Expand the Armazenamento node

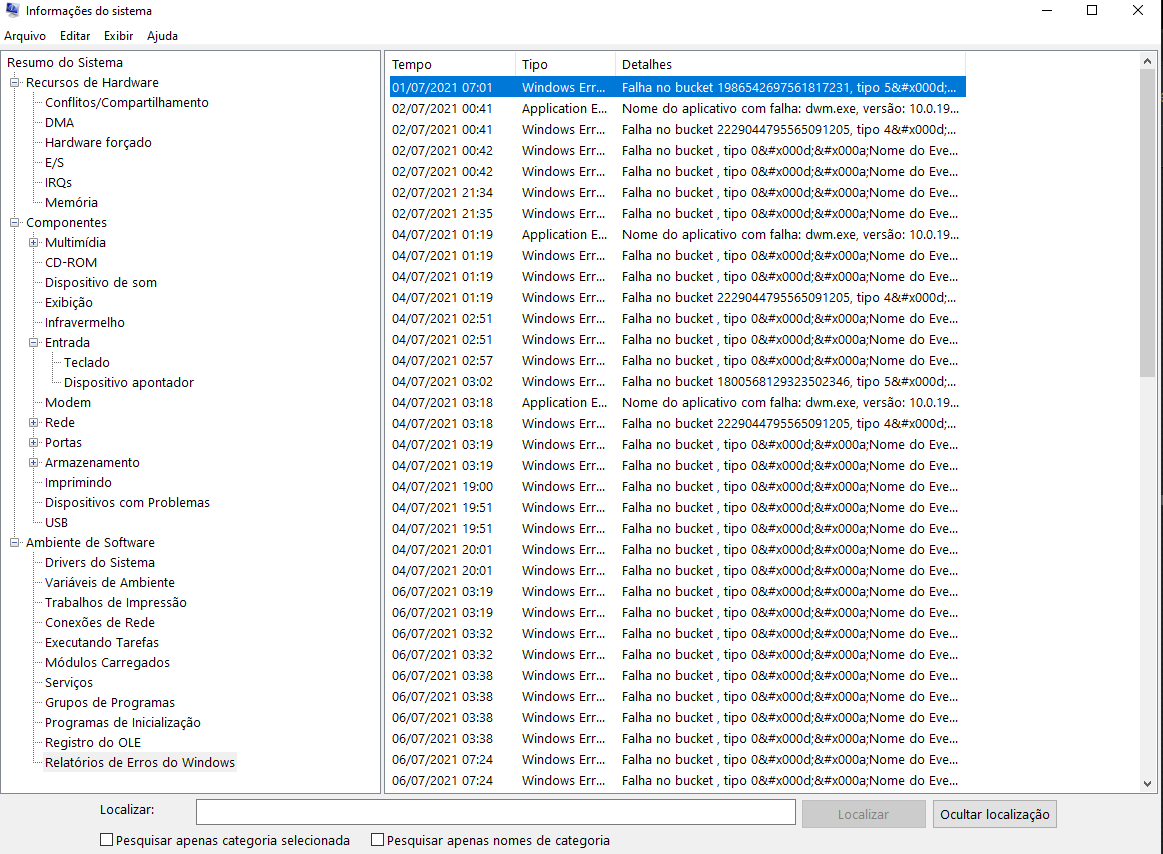(x=33, y=462)
